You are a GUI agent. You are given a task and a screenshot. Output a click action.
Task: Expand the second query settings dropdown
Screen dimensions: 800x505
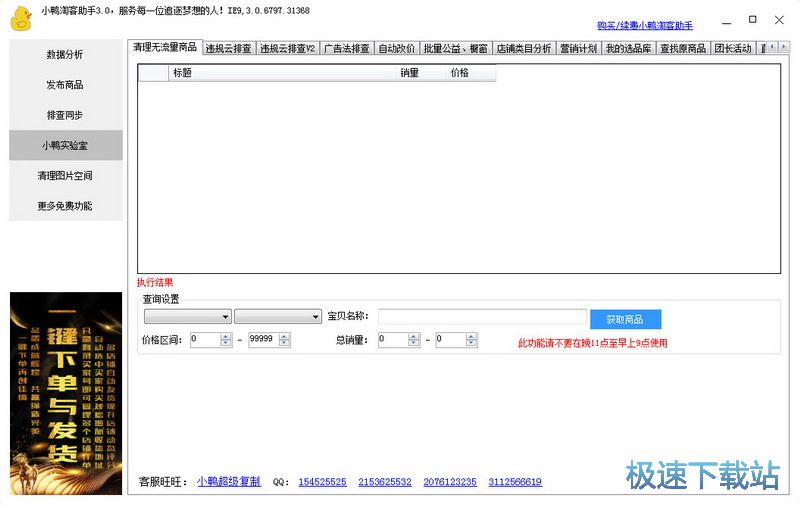278,317
